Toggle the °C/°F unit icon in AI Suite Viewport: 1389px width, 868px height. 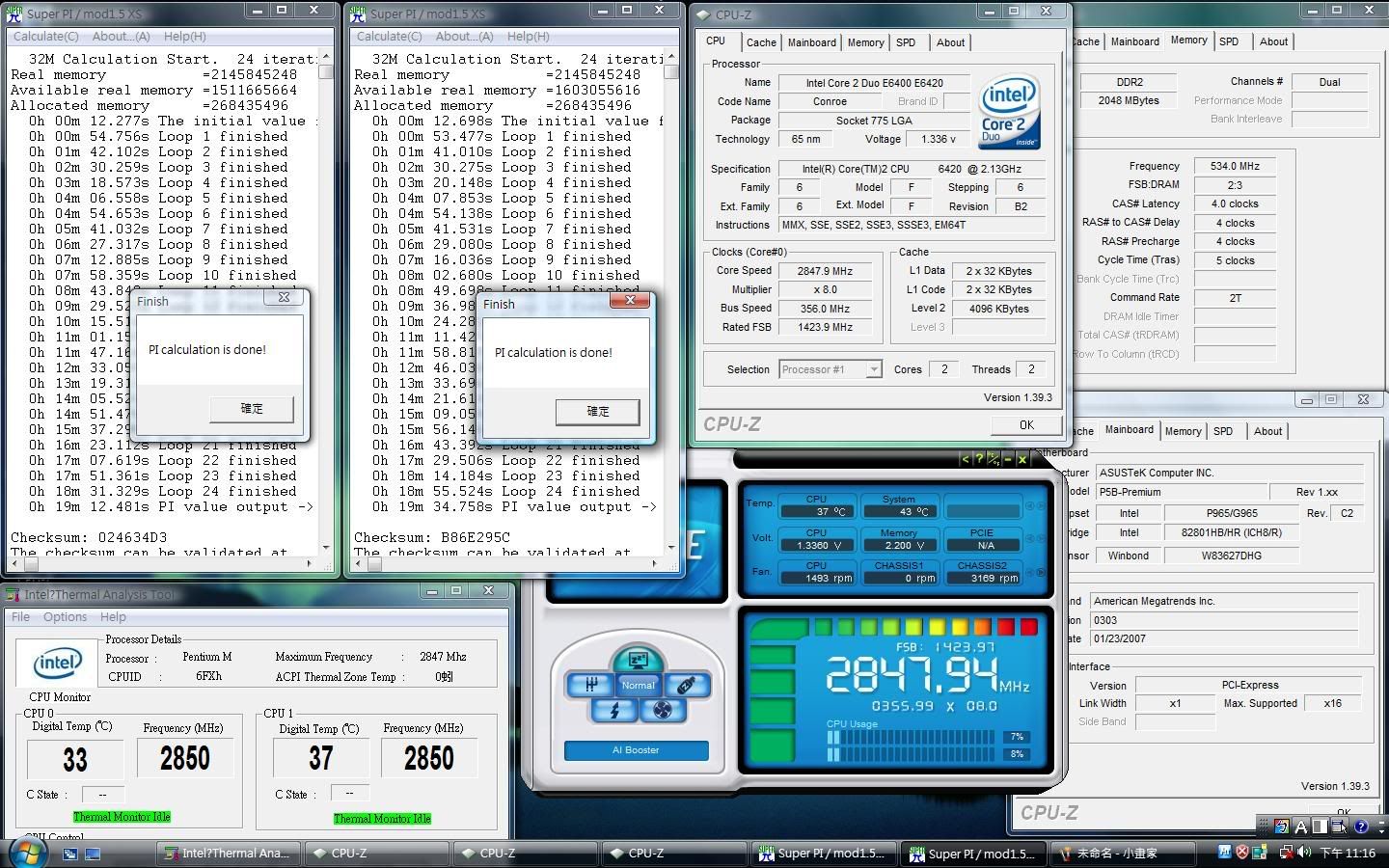pos(993,459)
